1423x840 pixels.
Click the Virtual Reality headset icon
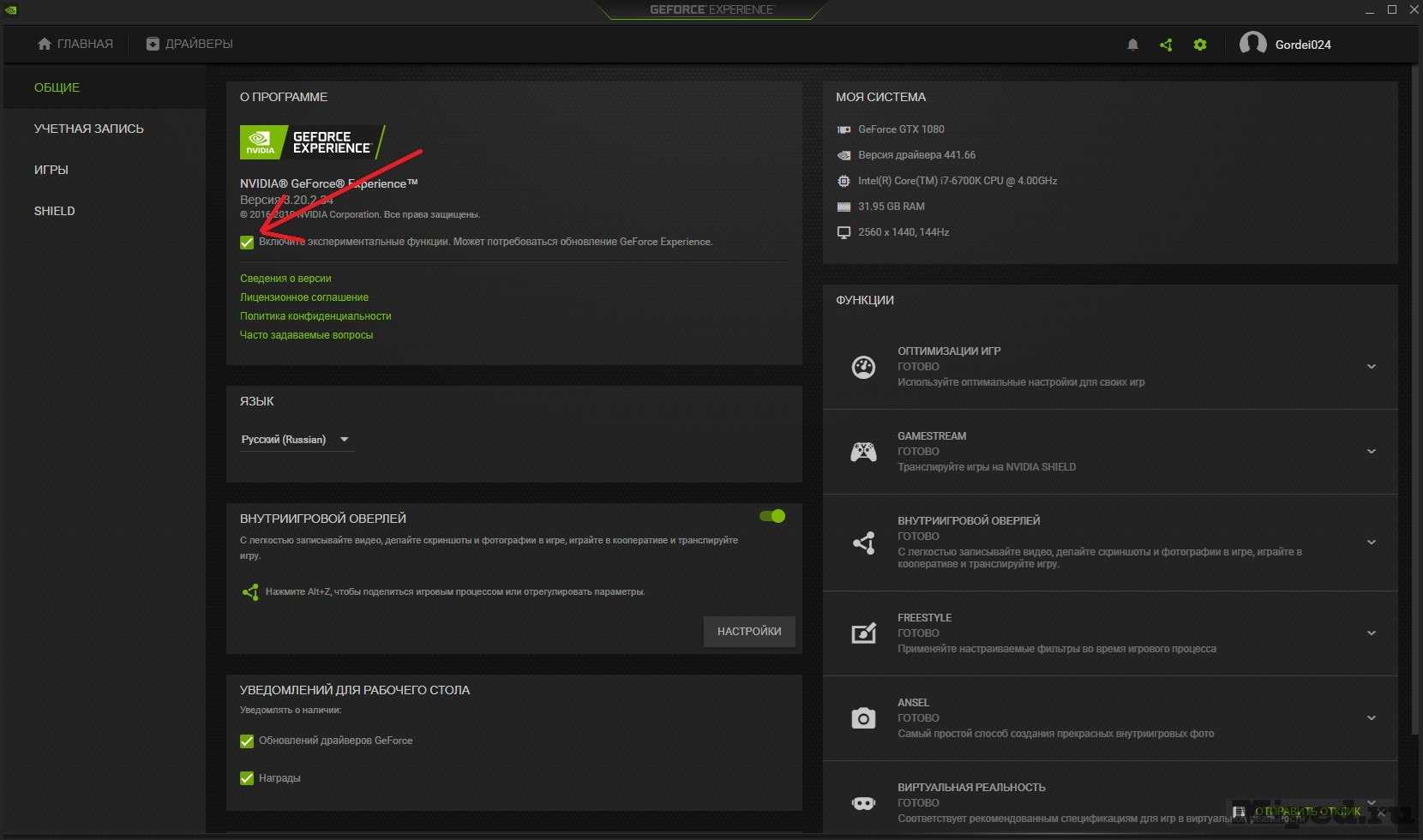(x=863, y=803)
